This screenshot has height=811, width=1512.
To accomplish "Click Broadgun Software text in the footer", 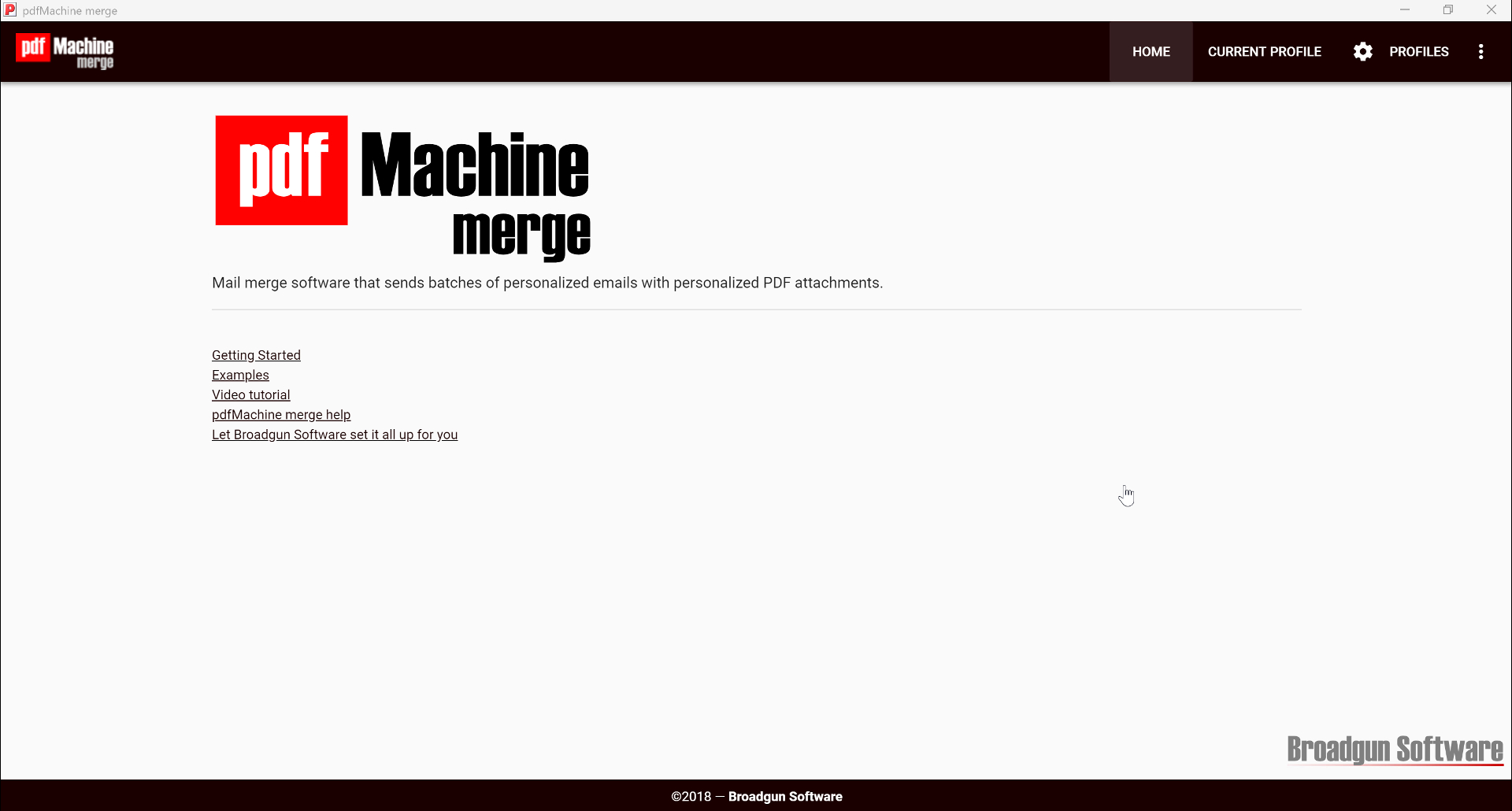I will click(x=785, y=796).
